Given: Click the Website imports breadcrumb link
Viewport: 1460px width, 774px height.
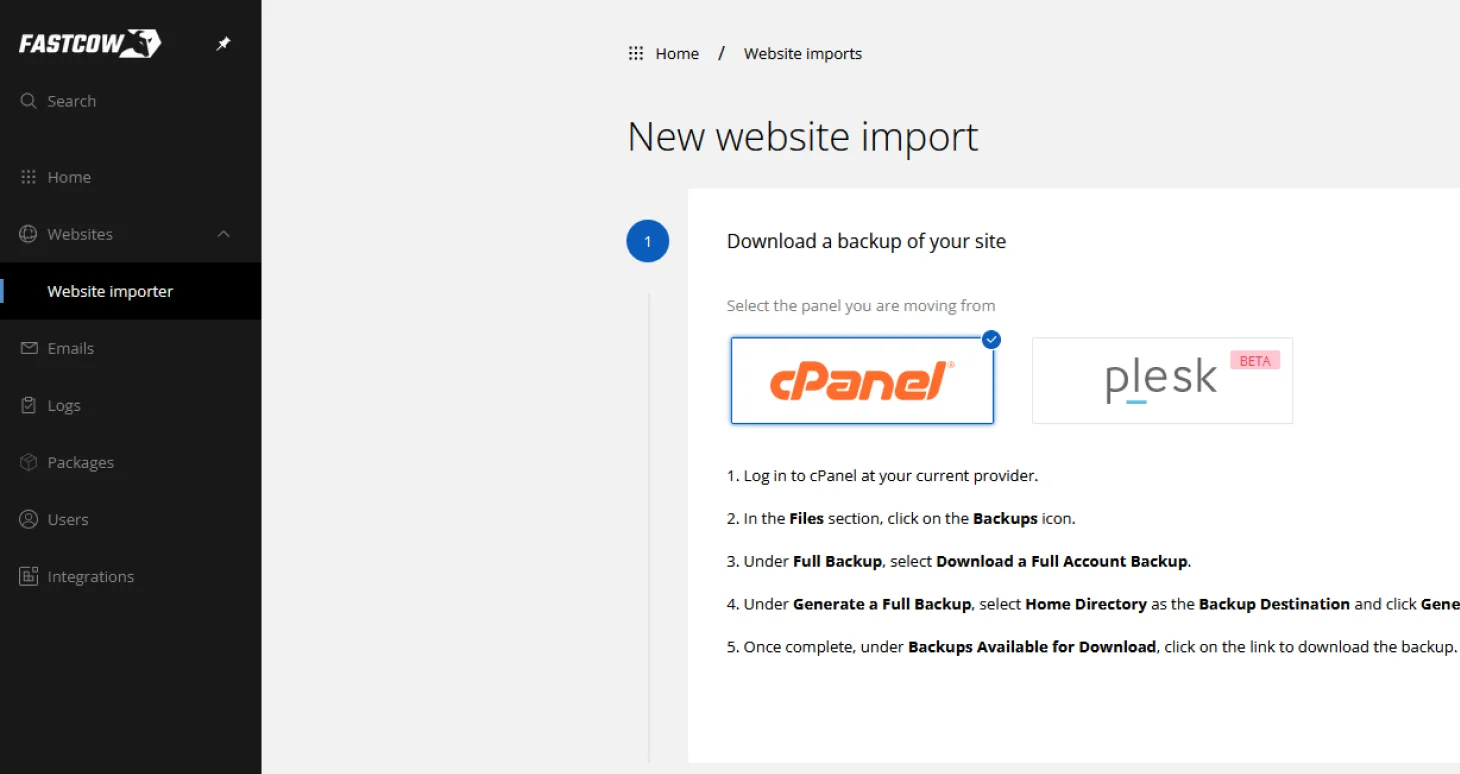Looking at the screenshot, I should [802, 54].
